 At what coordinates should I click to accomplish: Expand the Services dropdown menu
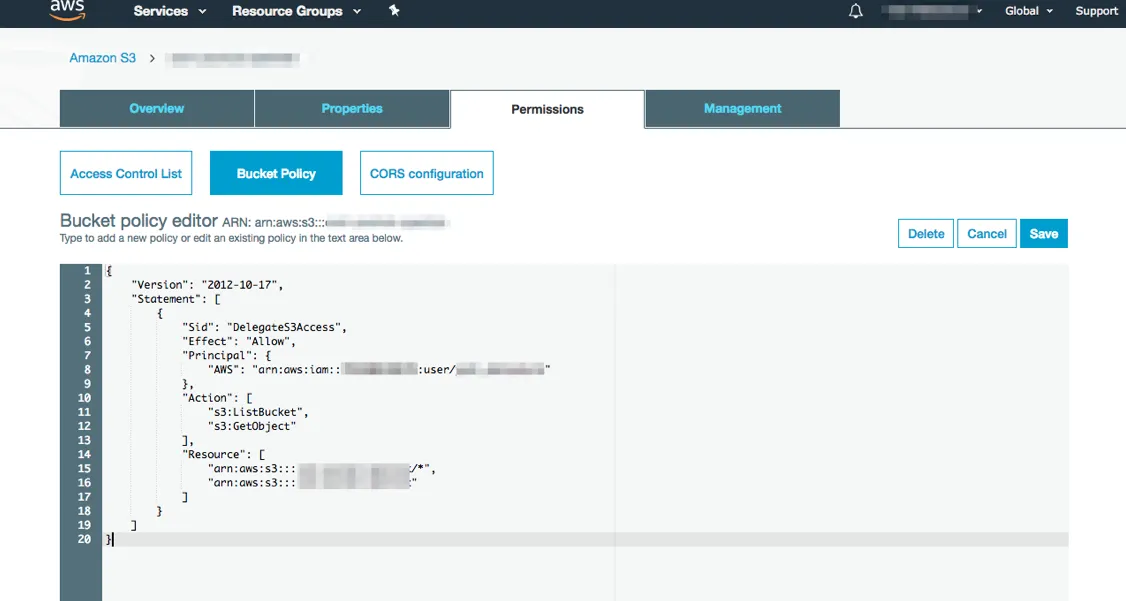pos(170,11)
